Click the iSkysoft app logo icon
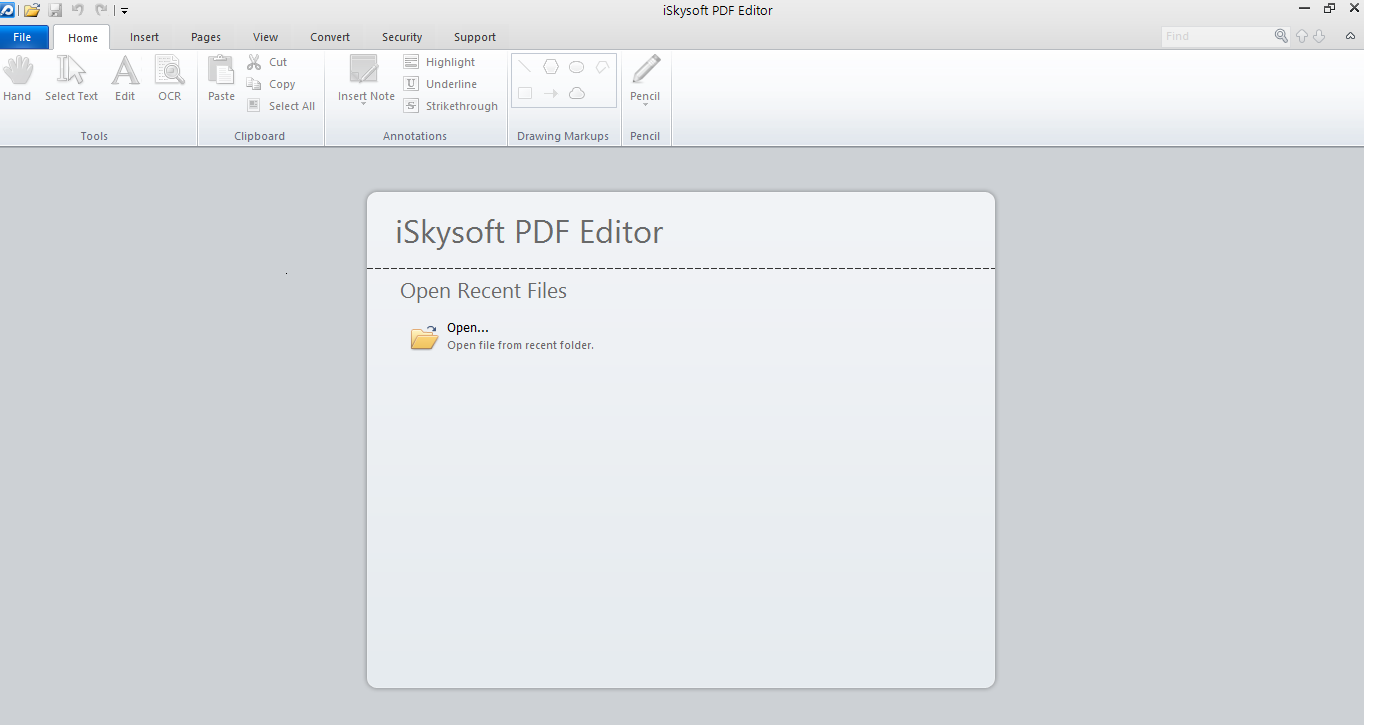Viewport: 1374px width, 725px height. pyautogui.click(x=8, y=10)
